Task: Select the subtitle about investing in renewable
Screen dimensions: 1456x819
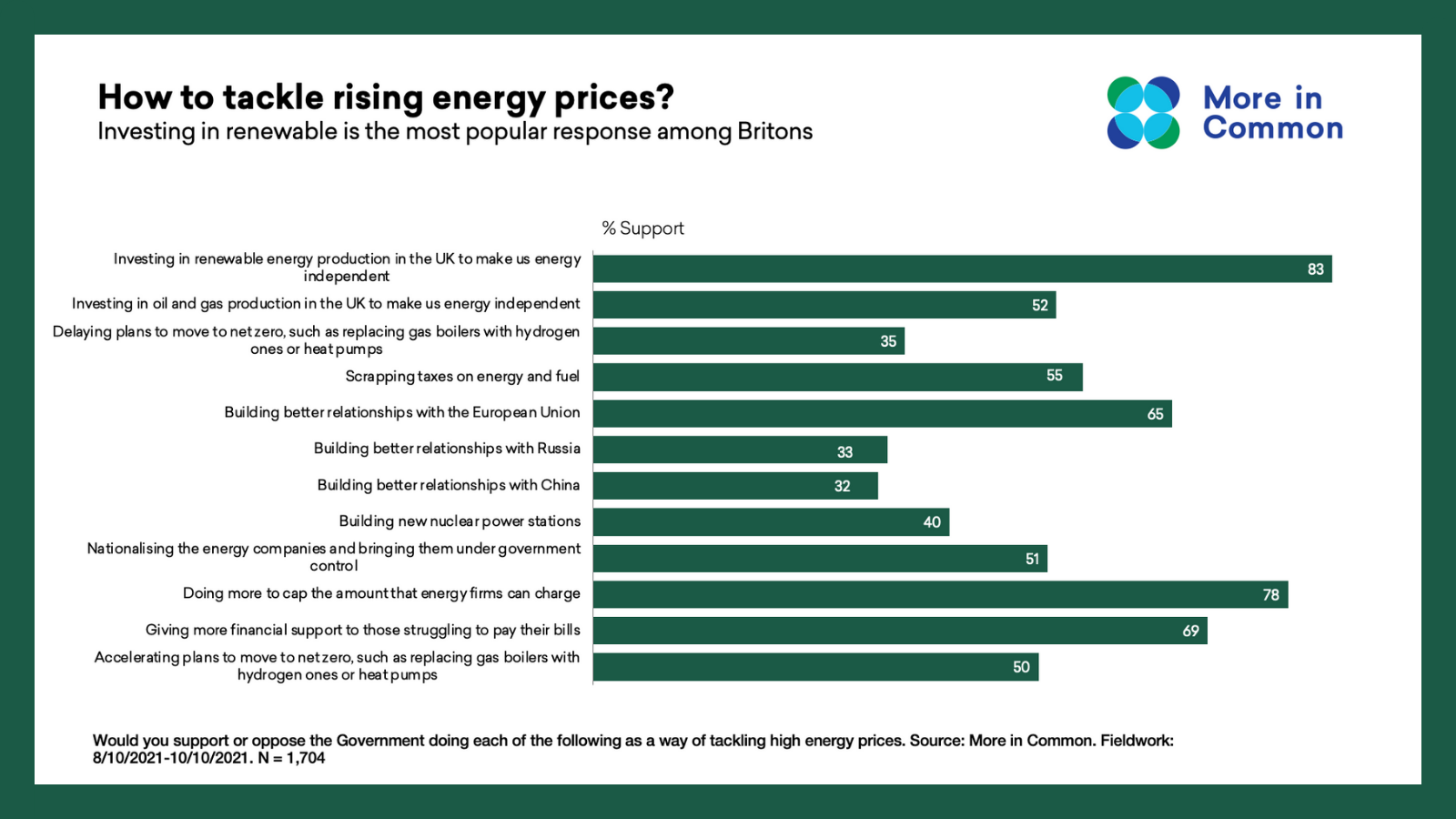Action: (x=455, y=132)
